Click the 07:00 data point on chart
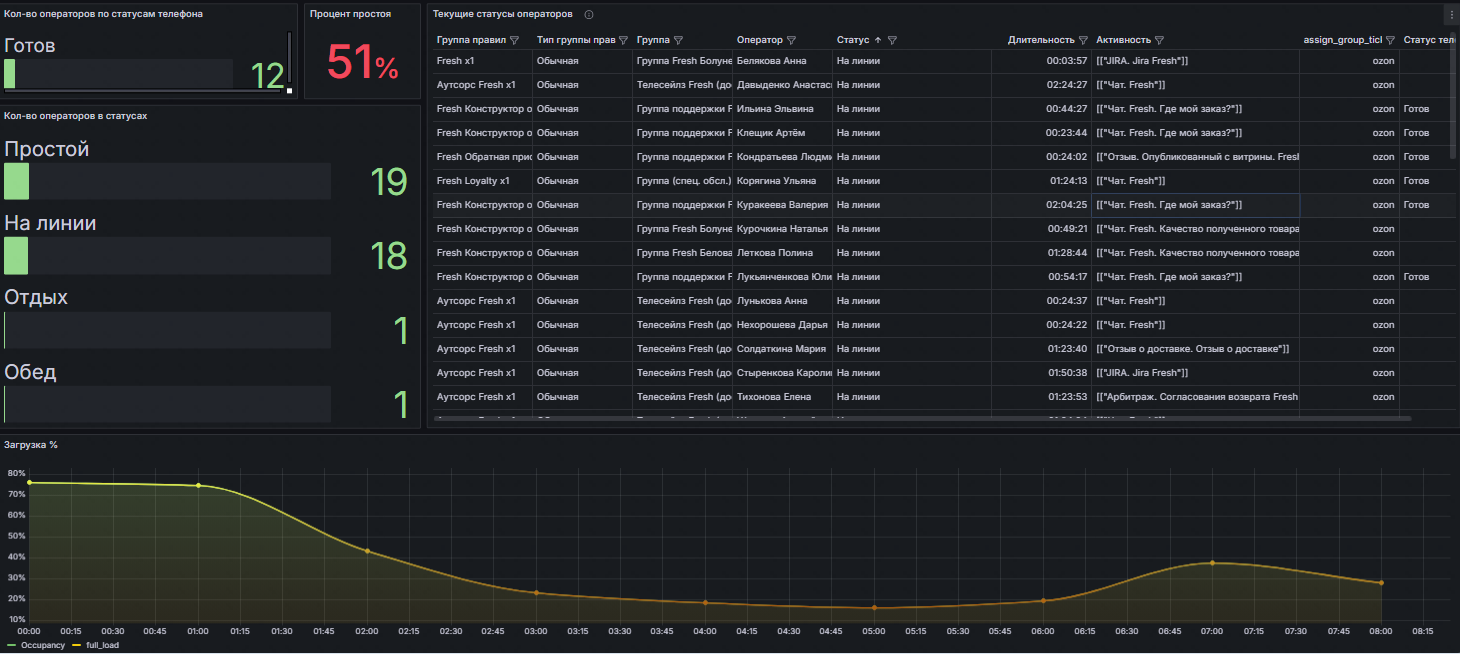The width and height of the screenshot is (1460, 654). (x=1212, y=563)
